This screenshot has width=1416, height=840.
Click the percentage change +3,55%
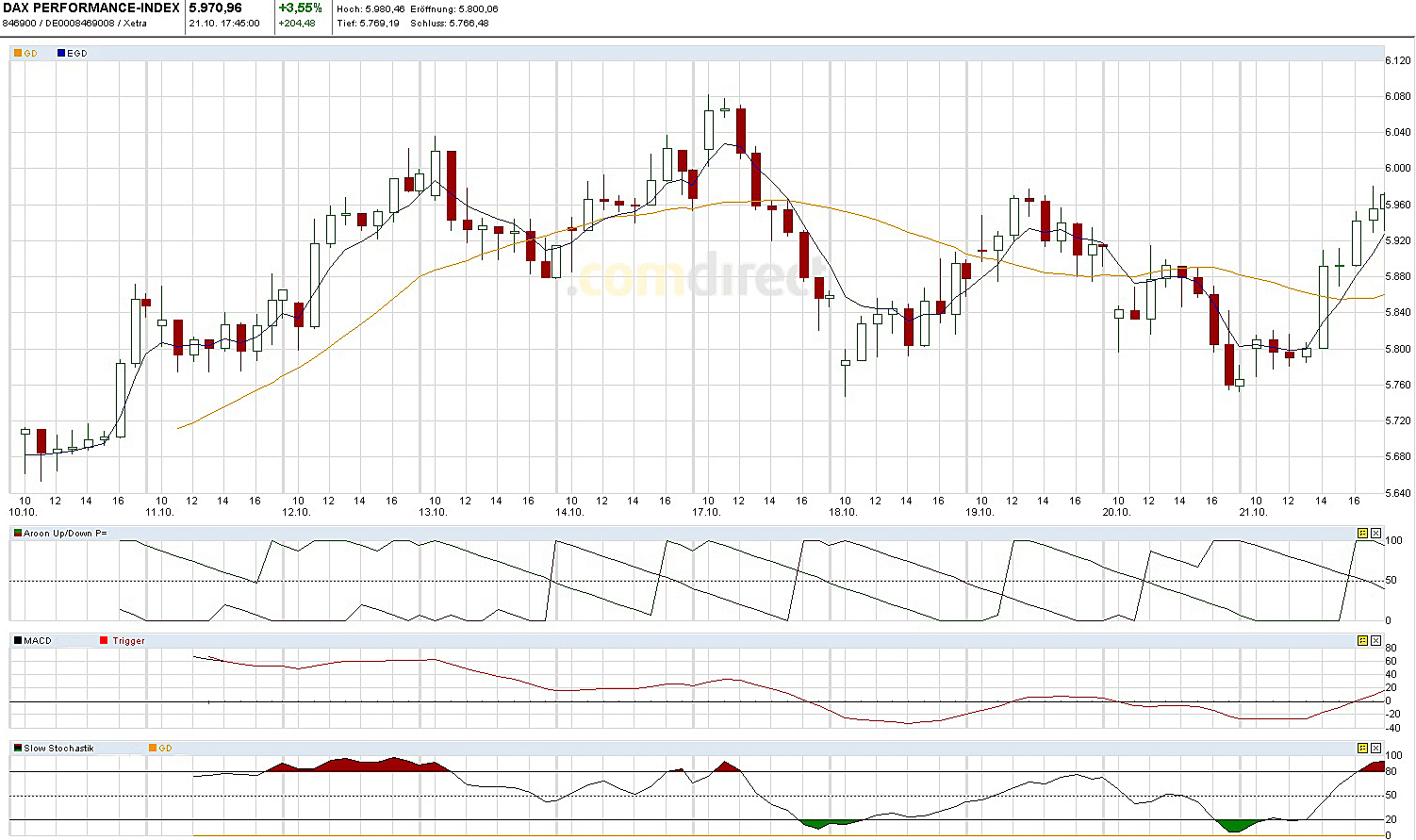(x=301, y=8)
